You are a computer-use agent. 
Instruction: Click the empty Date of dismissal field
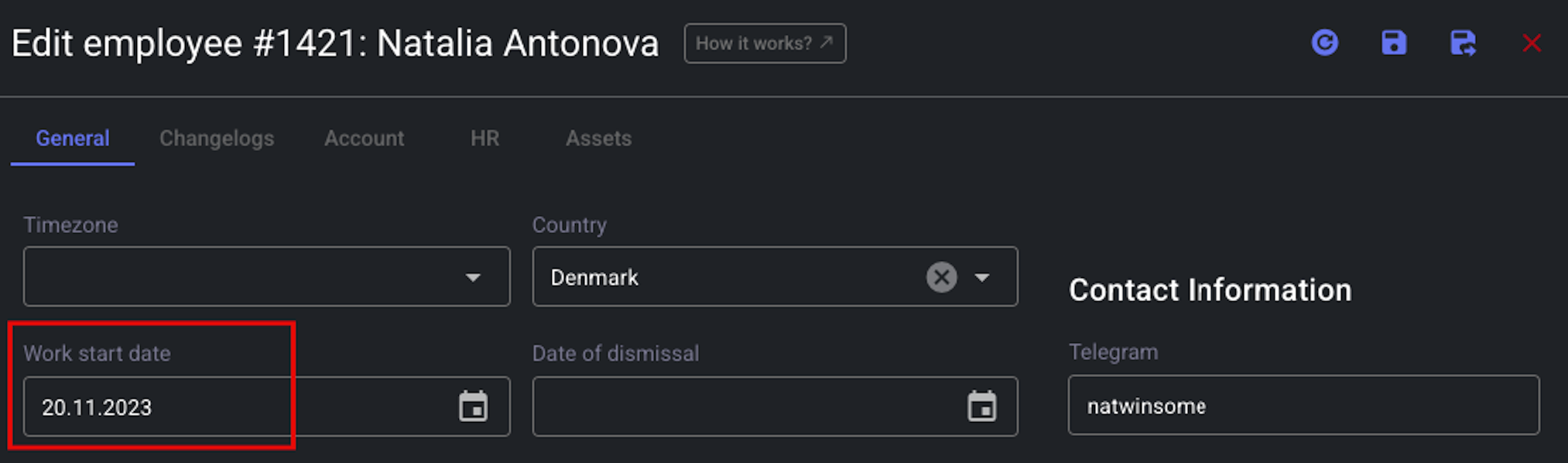coord(775,406)
